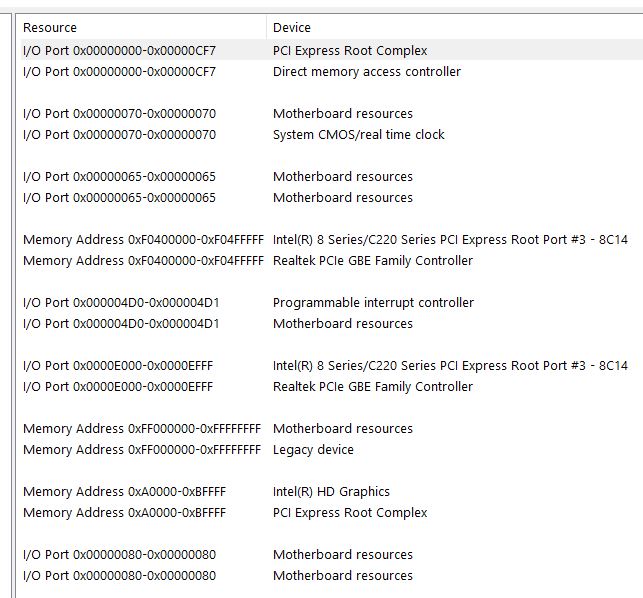
Task: Select the Intel(R) HD Graphics row
Action: pyautogui.click(x=332, y=491)
